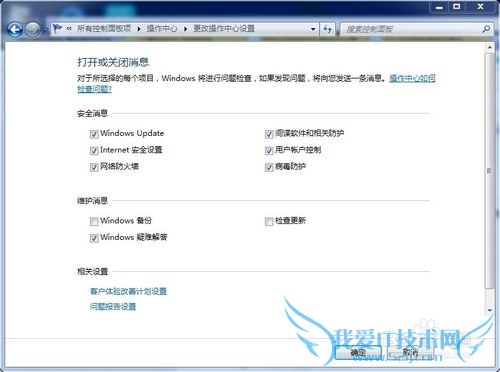This screenshot has height=372, width=500.
Task: Click the 安全消息 section label
Action: 92,114
